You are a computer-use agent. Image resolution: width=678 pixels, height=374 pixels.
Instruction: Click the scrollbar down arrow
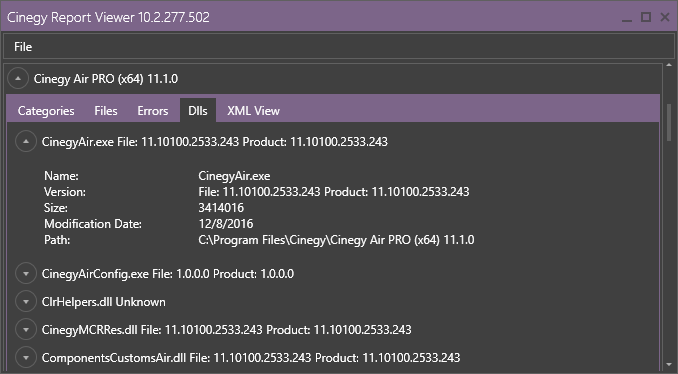(669, 364)
